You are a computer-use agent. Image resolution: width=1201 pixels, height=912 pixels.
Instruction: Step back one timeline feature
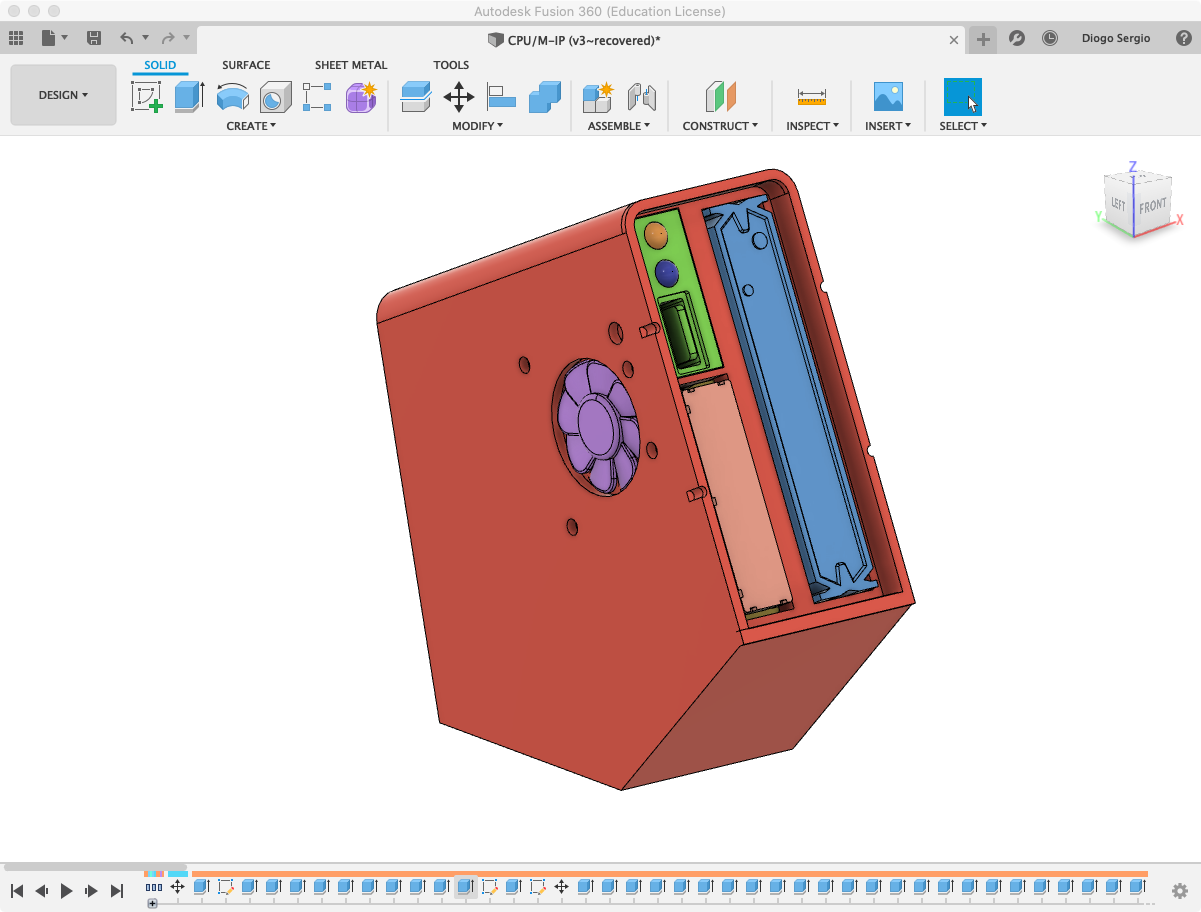click(41, 891)
